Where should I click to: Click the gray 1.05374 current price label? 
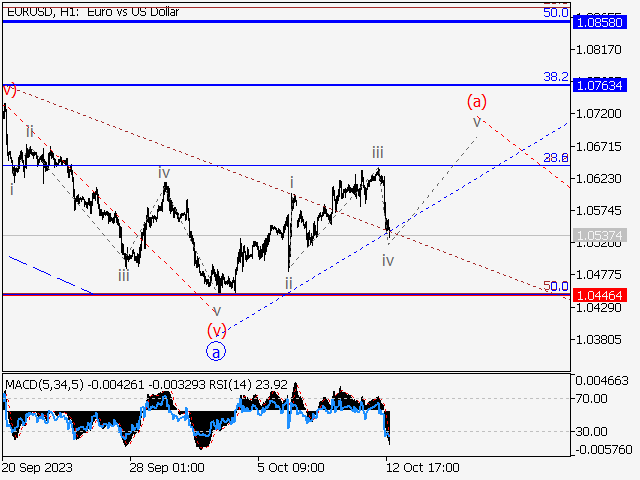[599, 235]
